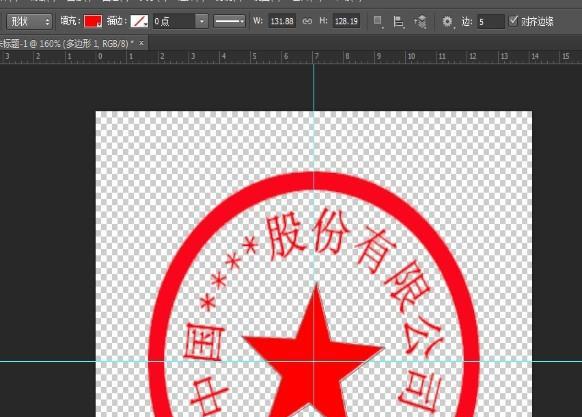Click the stroke width field showing 0 点
The width and height of the screenshot is (582, 417).
(174, 21)
